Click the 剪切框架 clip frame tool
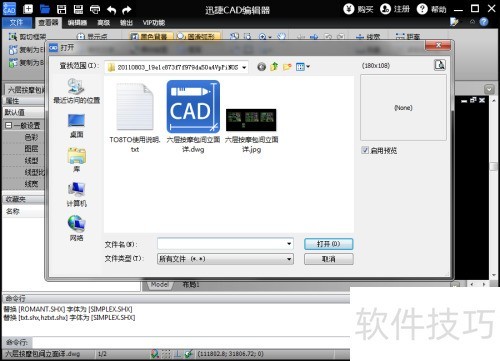The height and width of the screenshot is (361, 500). point(28,36)
